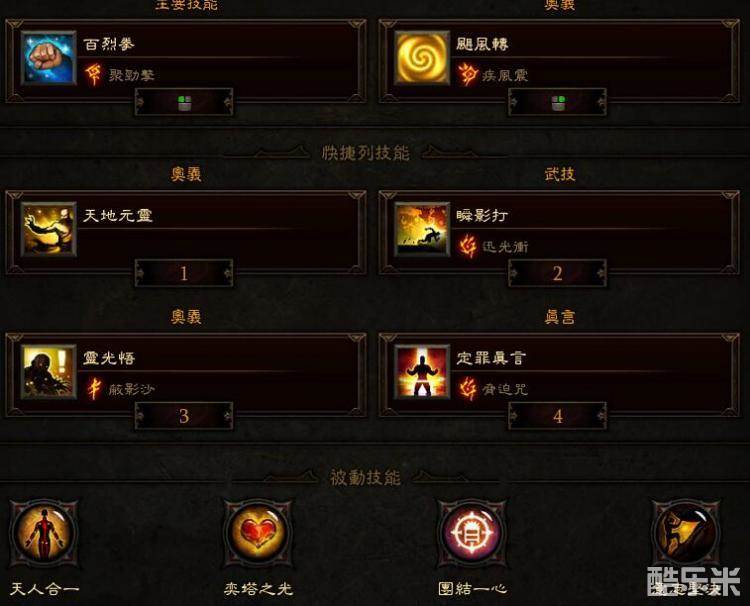Click the 武技 category label above 瞬影打
The height and width of the screenshot is (606, 750).
coord(560,174)
